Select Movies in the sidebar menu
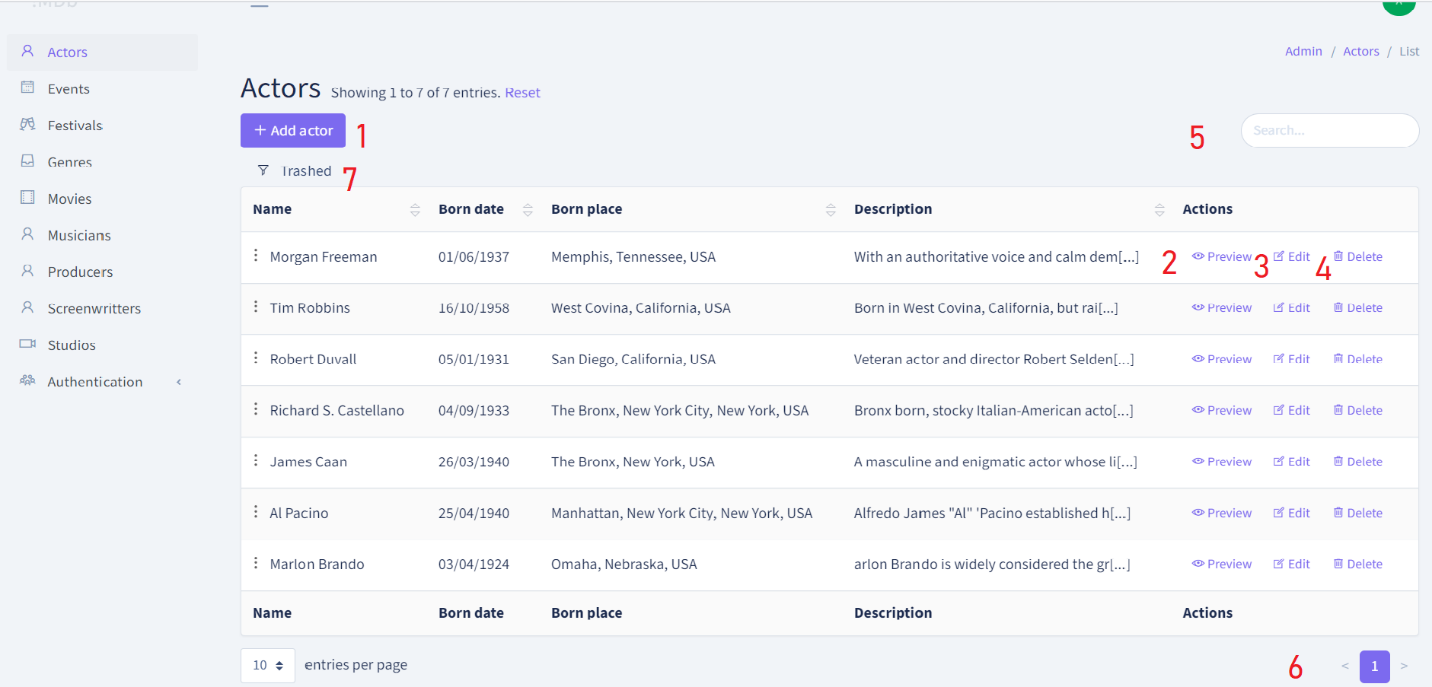The image size is (1432, 687). click(67, 198)
